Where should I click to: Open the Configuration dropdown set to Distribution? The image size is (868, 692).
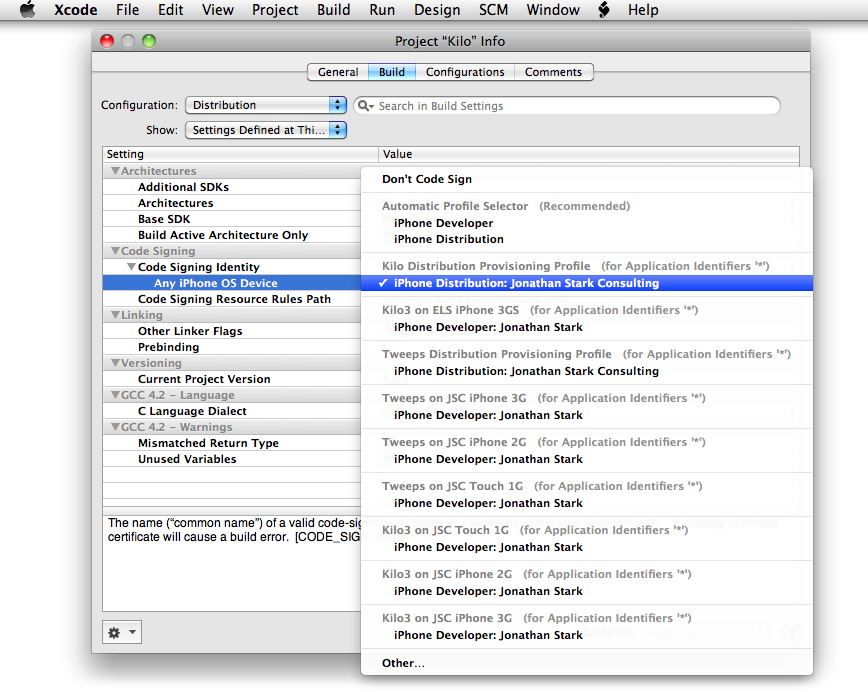pyautogui.click(x=265, y=105)
